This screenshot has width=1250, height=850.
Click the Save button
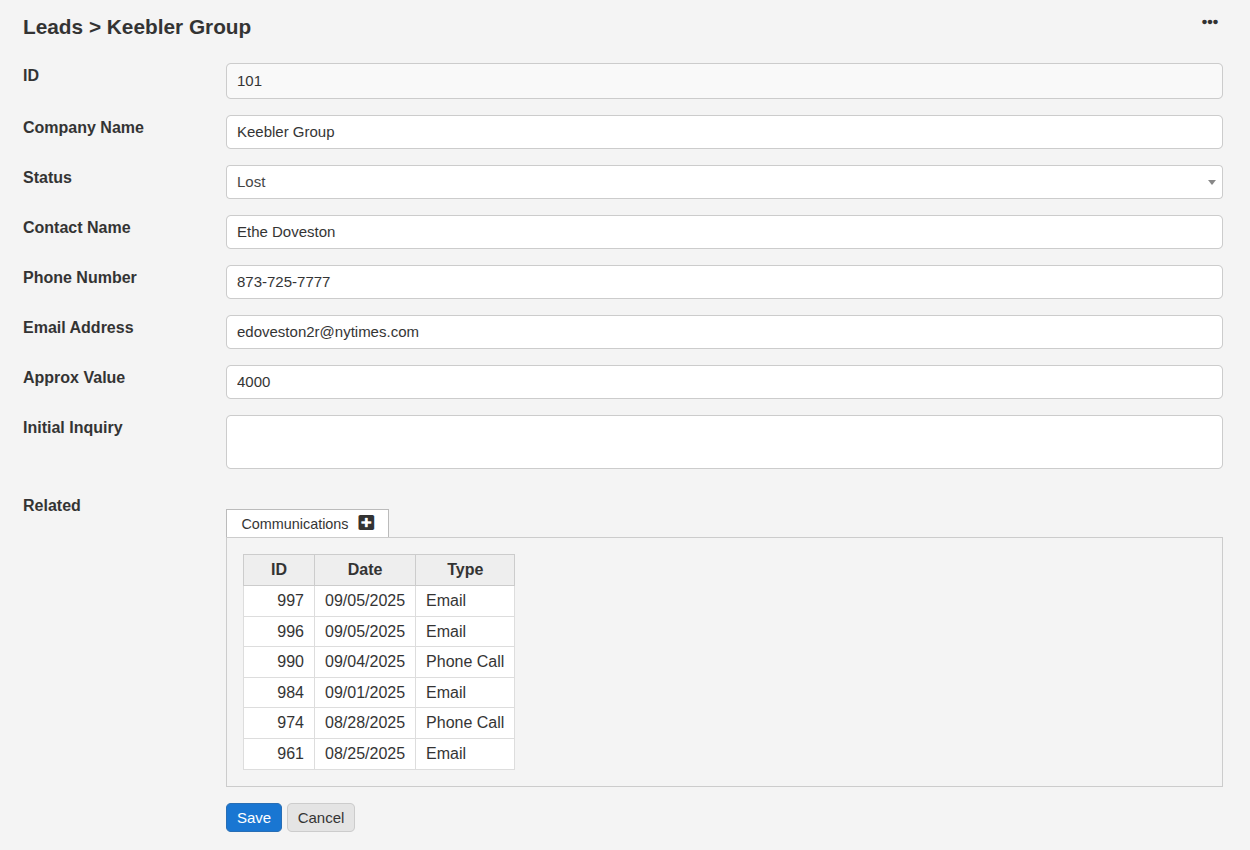click(x=253, y=818)
